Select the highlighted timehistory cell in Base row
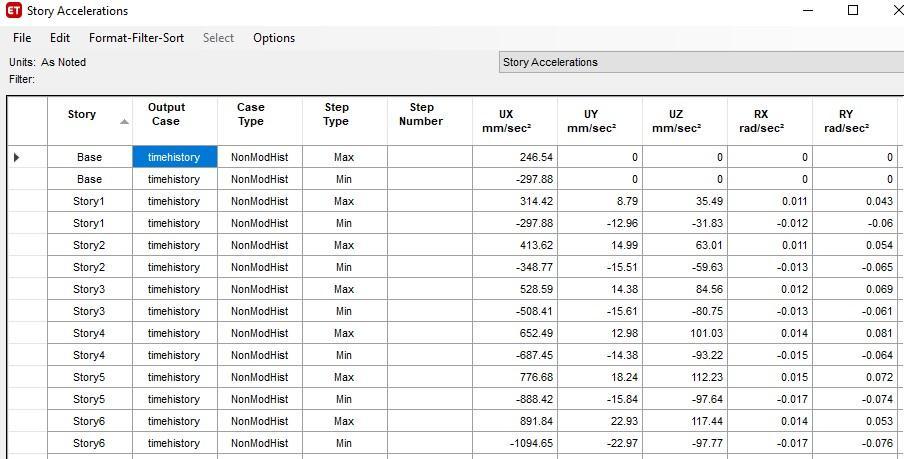Viewport: 904px width, 459px height. 174,157
